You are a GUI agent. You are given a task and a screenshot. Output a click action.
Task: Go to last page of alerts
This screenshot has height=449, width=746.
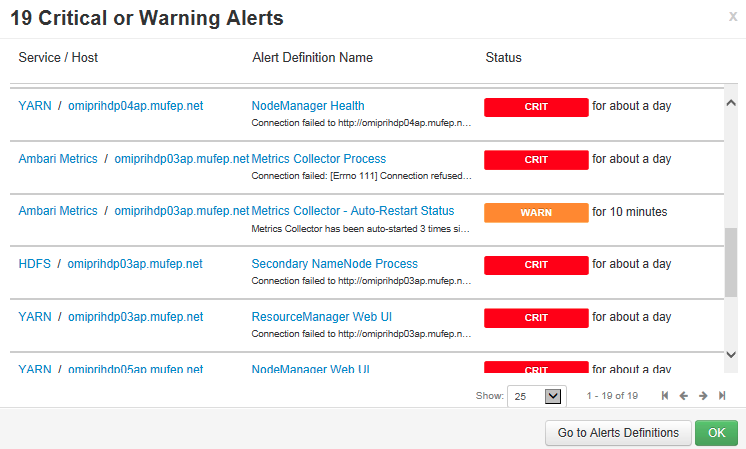(720, 396)
